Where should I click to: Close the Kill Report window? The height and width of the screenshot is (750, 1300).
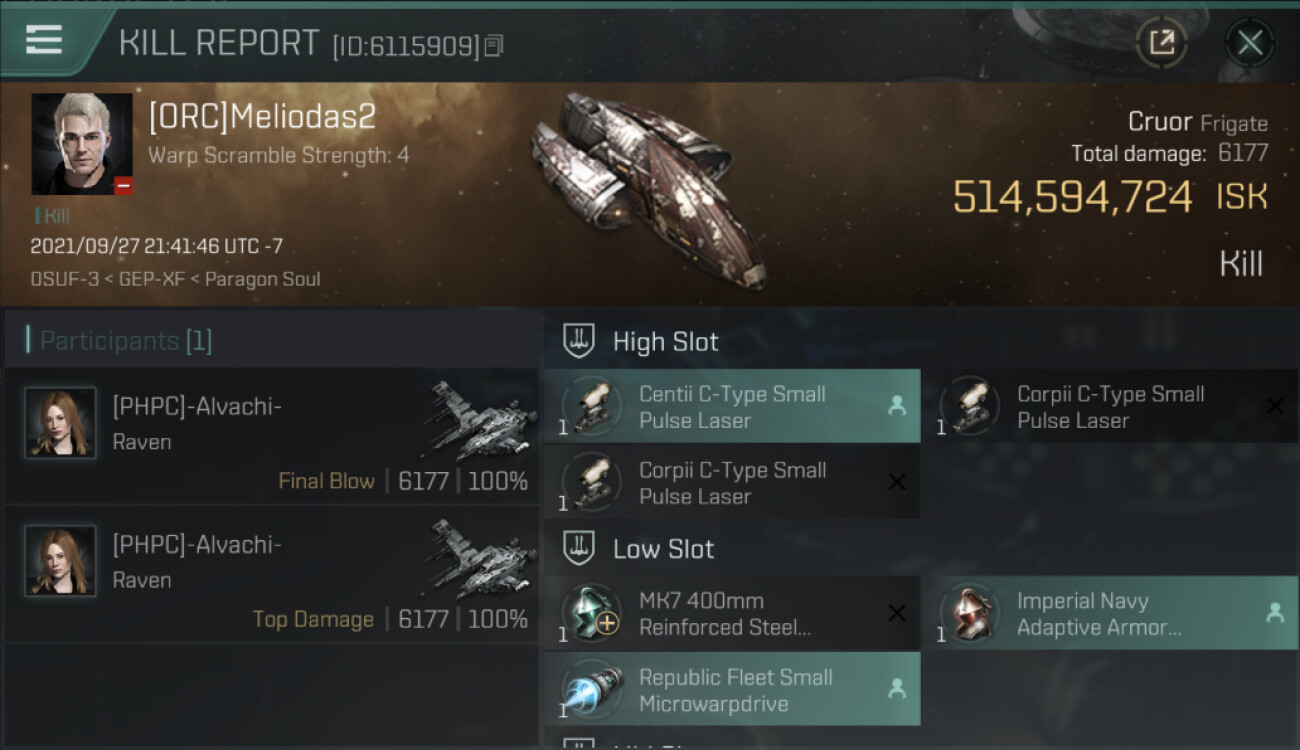point(1250,42)
